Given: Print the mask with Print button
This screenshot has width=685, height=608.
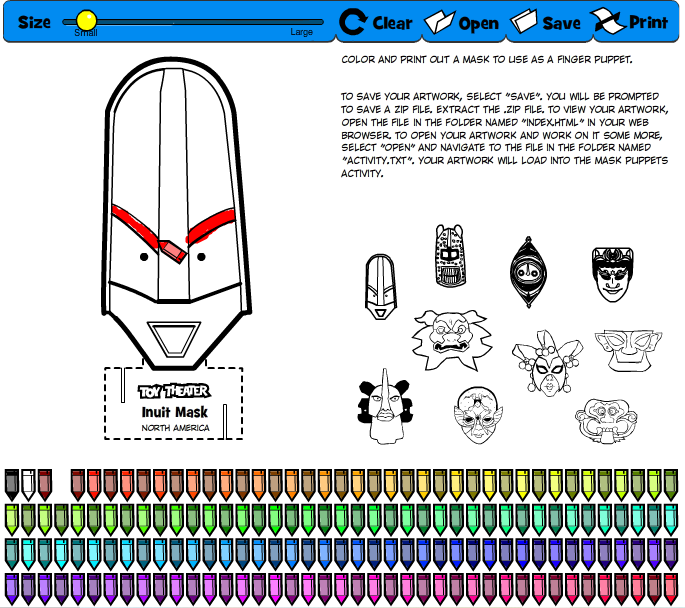Looking at the screenshot, I should pyautogui.click(x=630, y=21).
